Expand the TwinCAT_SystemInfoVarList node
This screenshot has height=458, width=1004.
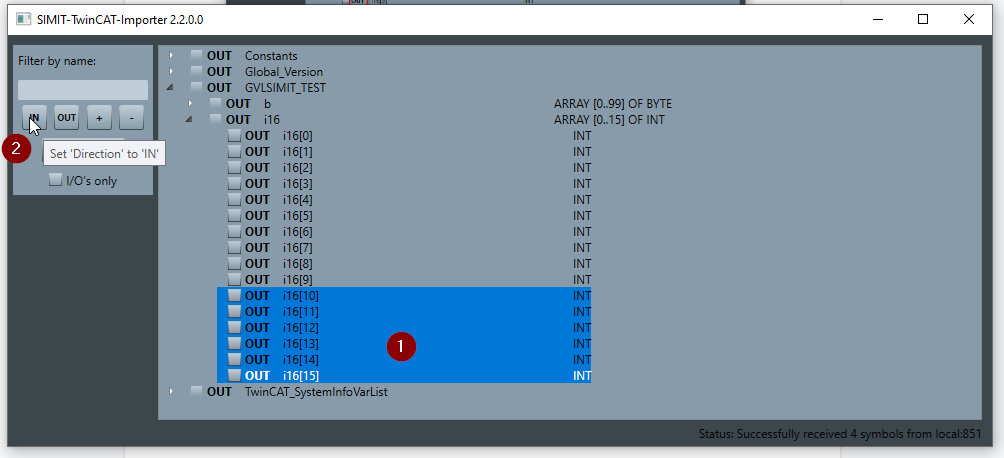[171, 391]
